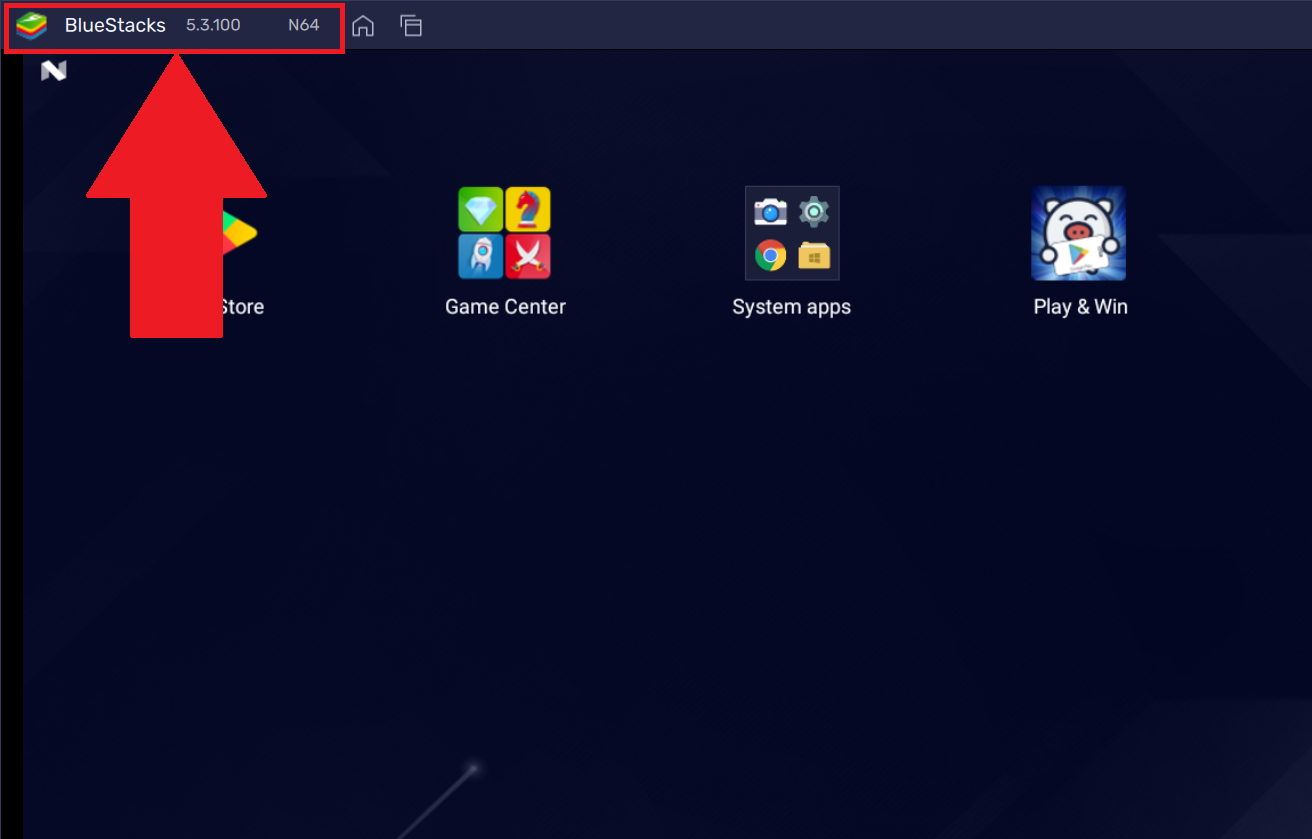Select the green diamond game icon
1312x839 pixels.
(x=481, y=210)
